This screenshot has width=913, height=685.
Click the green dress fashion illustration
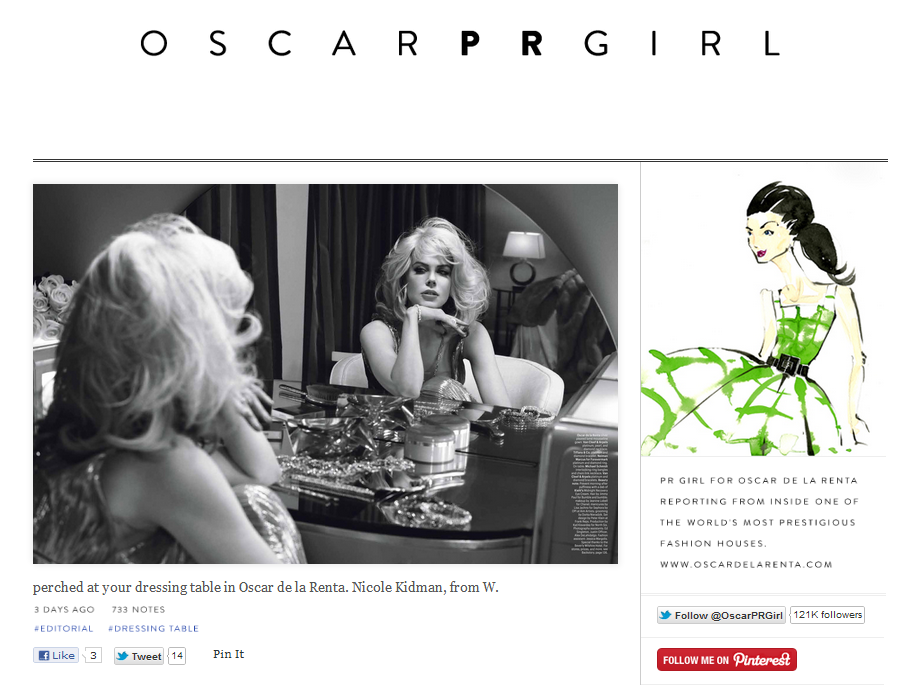(x=763, y=317)
